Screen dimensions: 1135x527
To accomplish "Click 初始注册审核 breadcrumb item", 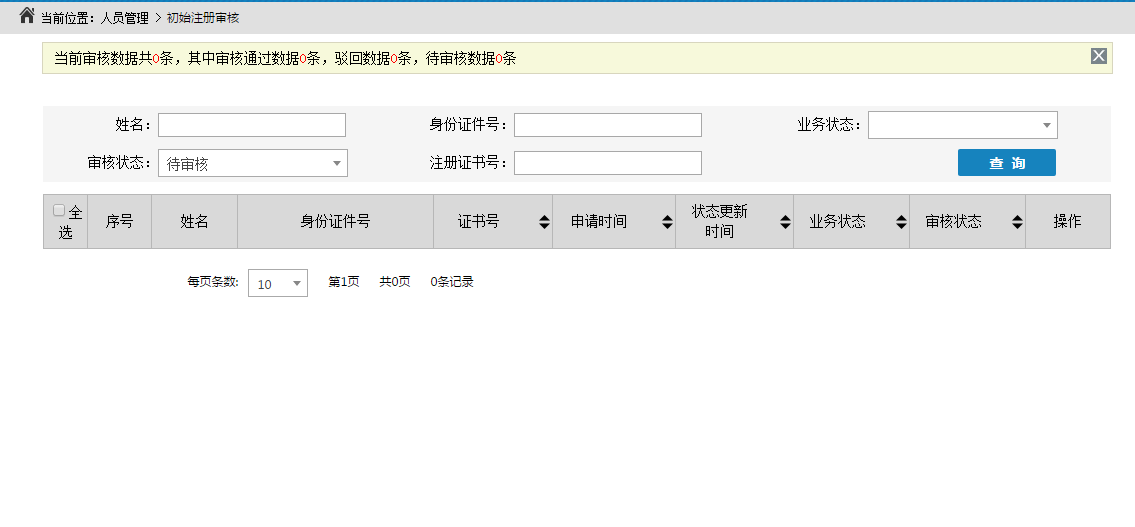I will coord(203,18).
